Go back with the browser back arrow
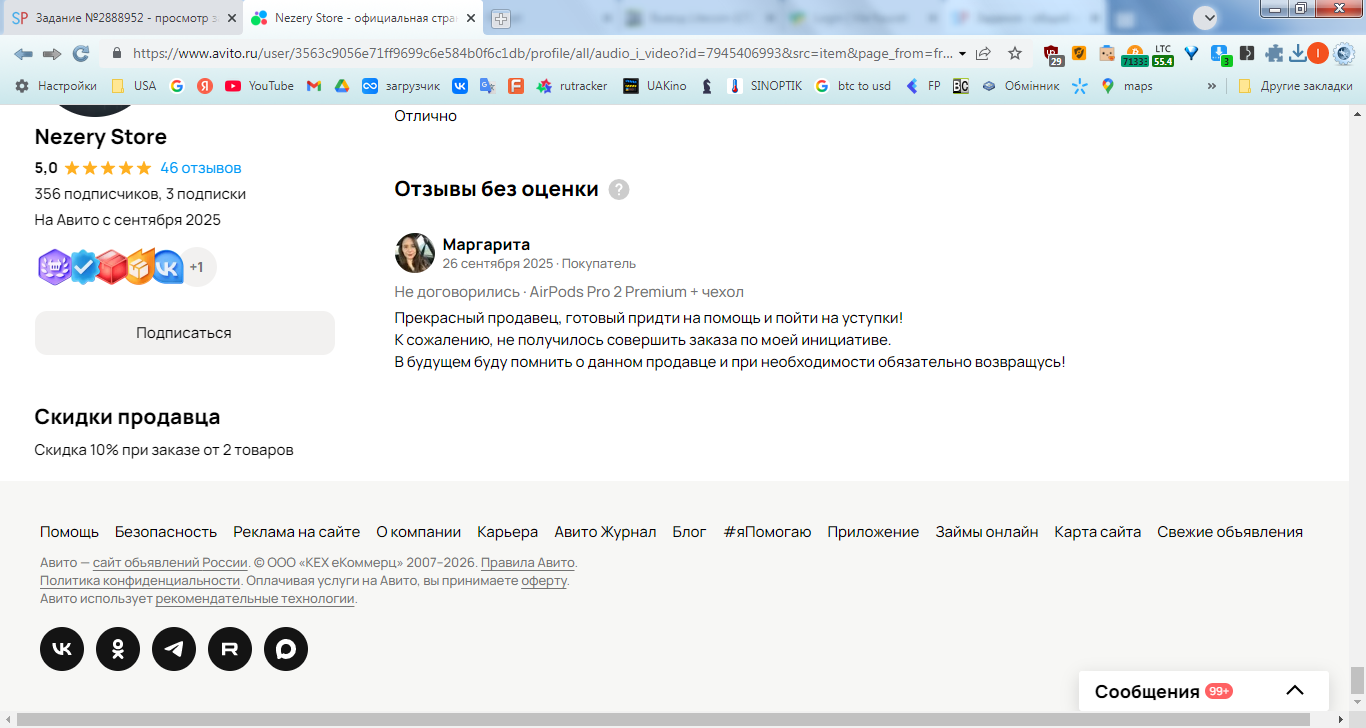1366x728 pixels. click(x=23, y=53)
